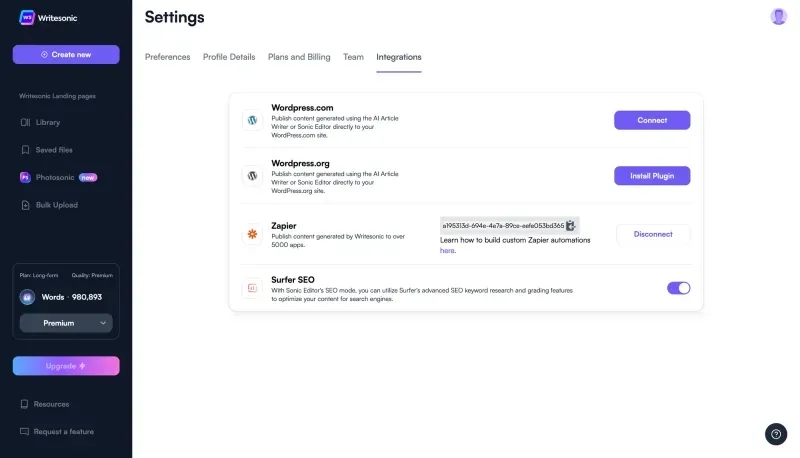Click the Resources icon

24,404
